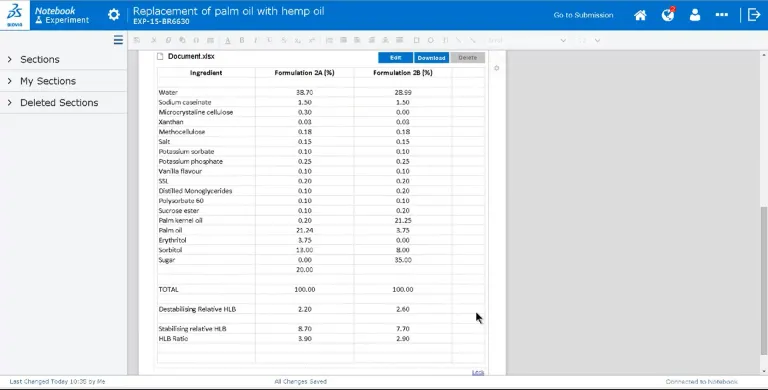
Task: Edit the Document.xlsx attachment
Action: tap(395, 58)
